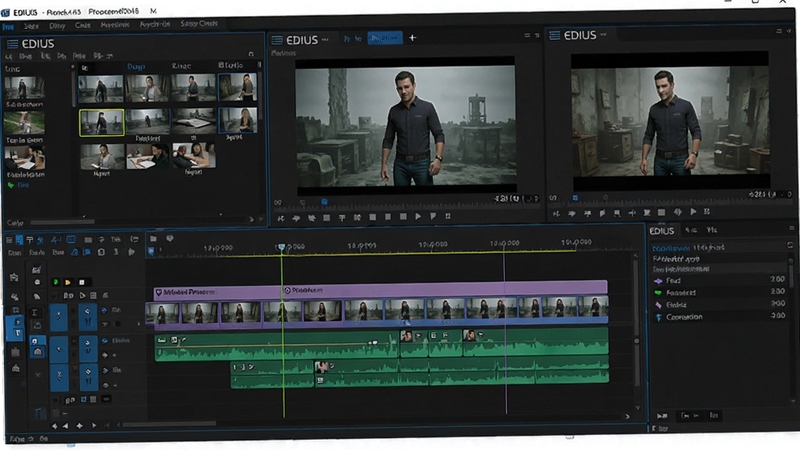Screen dimensions: 800x450
Task: Click the orange play-shaped button above track headers
Action: pos(68,282)
